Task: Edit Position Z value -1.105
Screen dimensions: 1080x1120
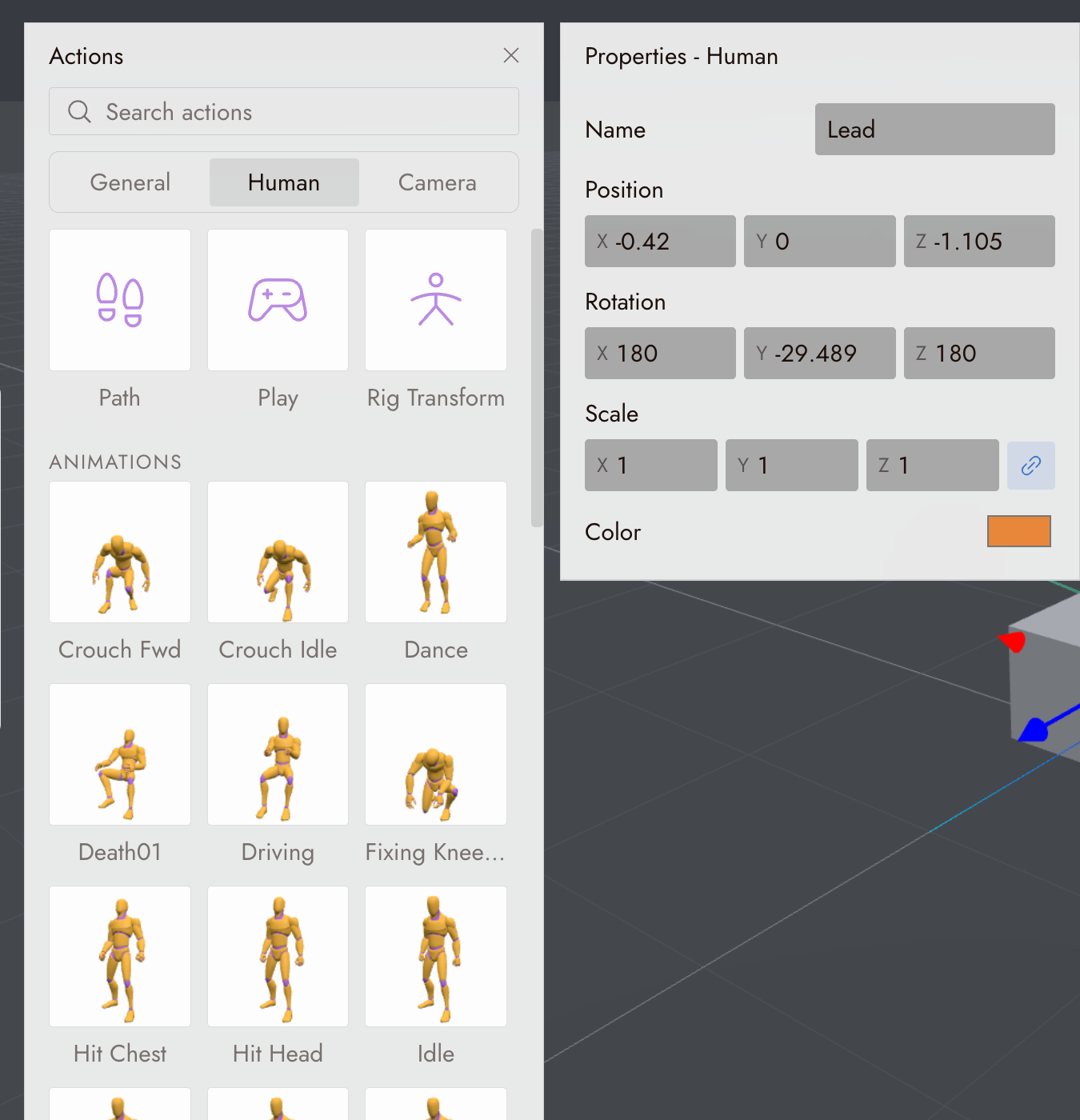Action: tap(979, 241)
